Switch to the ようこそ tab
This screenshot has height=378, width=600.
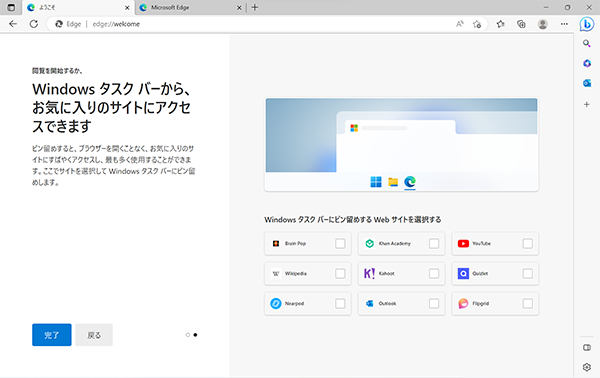point(78,8)
